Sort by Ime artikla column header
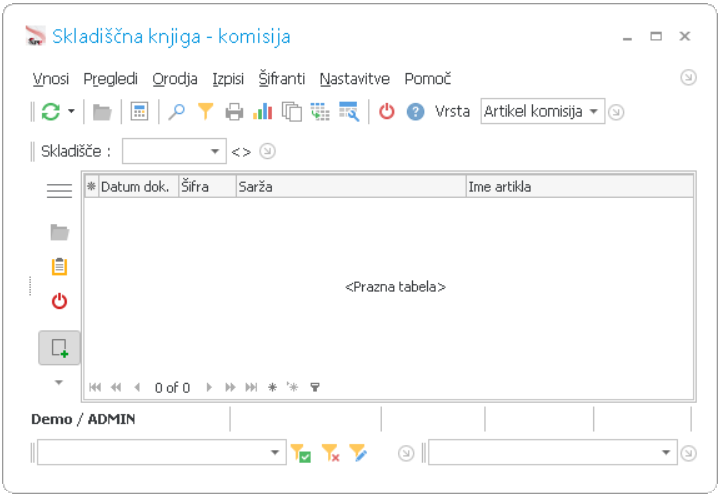Screen dimensions: 721x497 [580, 187]
